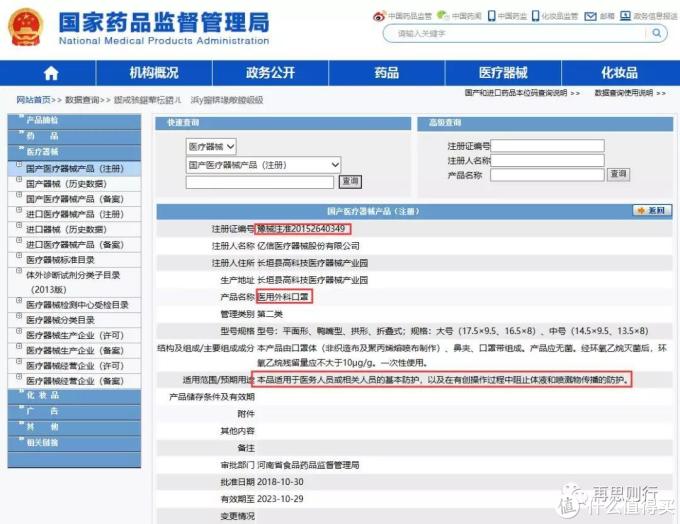Click product name 医用外科口罩

tap(283, 297)
